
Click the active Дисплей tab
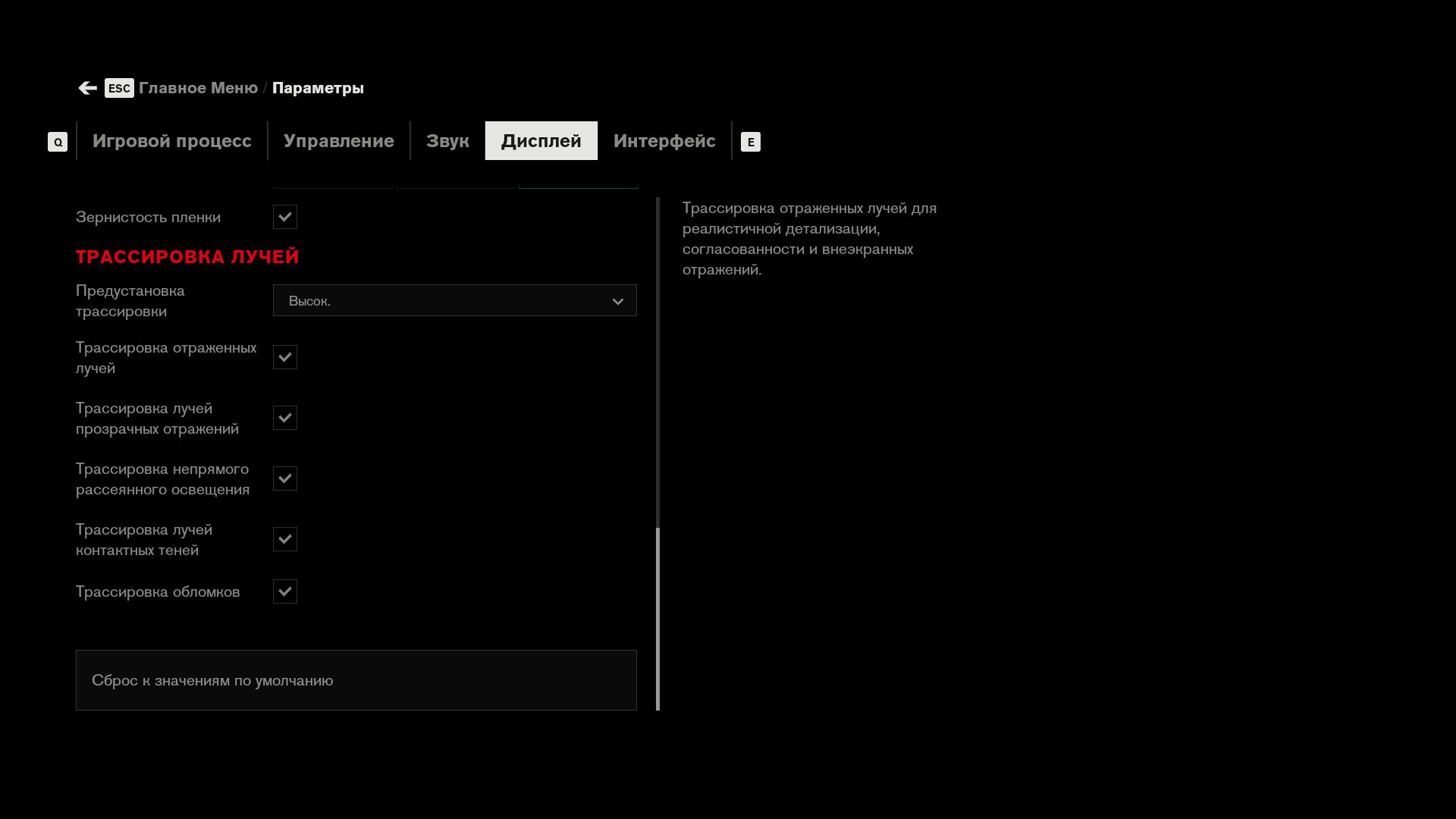[x=541, y=141]
